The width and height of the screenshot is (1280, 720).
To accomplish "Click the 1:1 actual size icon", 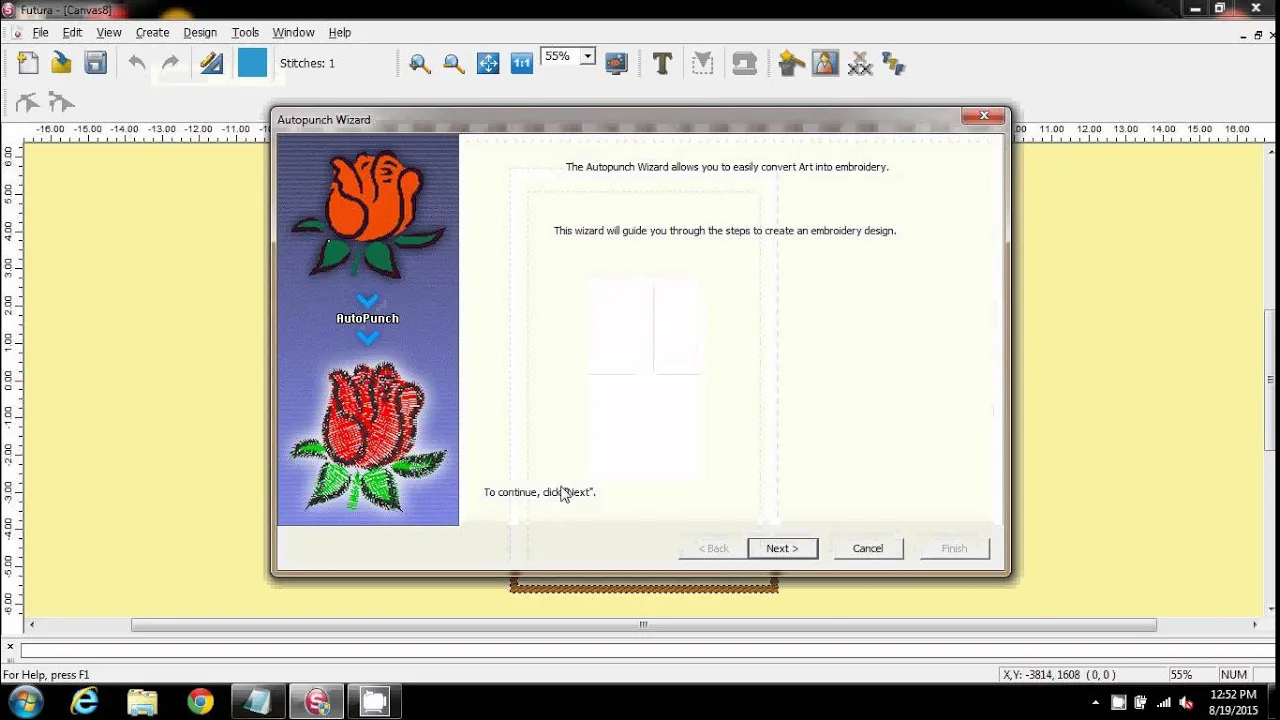I will pos(522,64).
